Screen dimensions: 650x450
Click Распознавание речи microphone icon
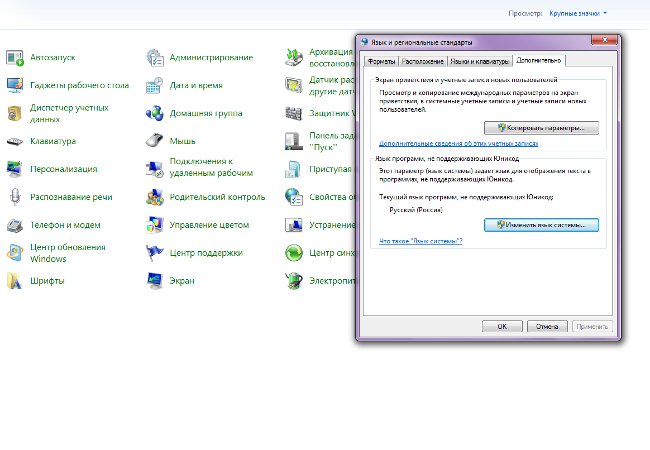(x=15, y=197)
